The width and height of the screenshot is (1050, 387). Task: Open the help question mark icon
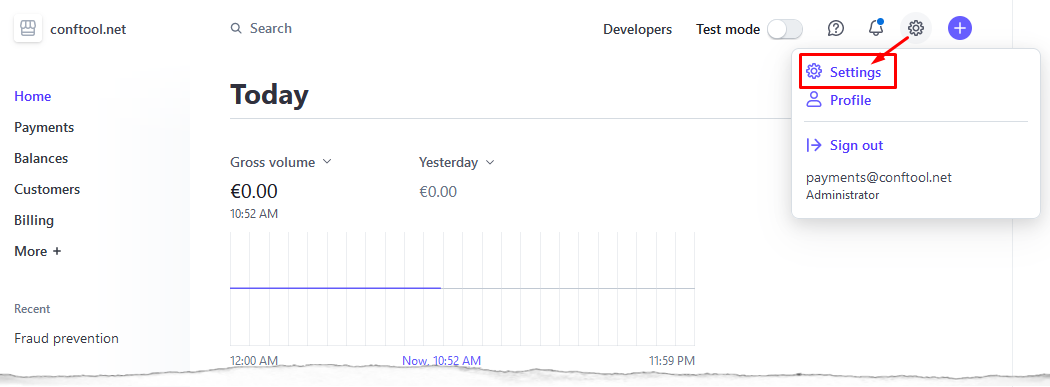pyautogui.click(x=835, y=28)
